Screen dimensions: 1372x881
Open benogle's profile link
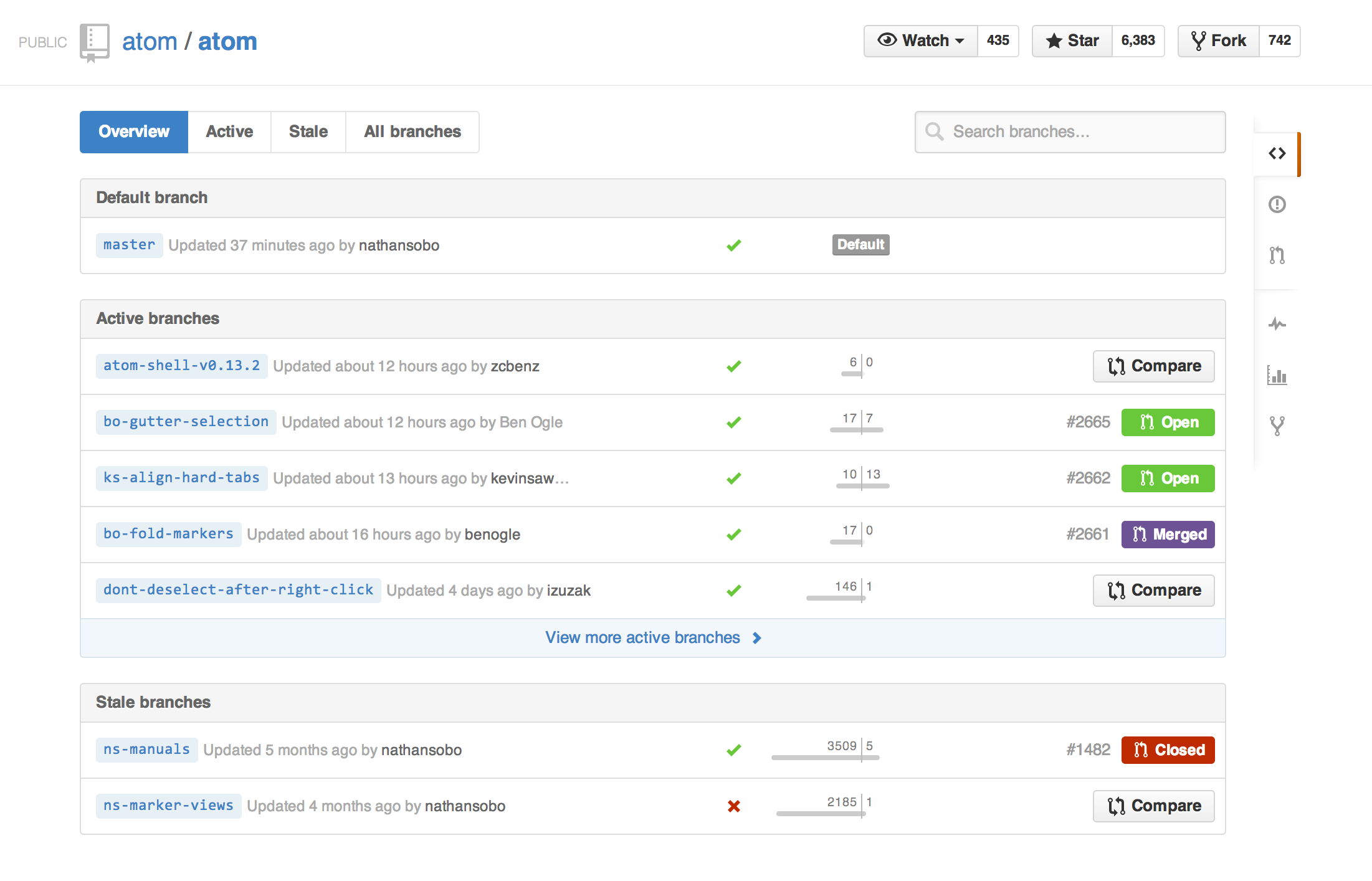pos(492,535)
